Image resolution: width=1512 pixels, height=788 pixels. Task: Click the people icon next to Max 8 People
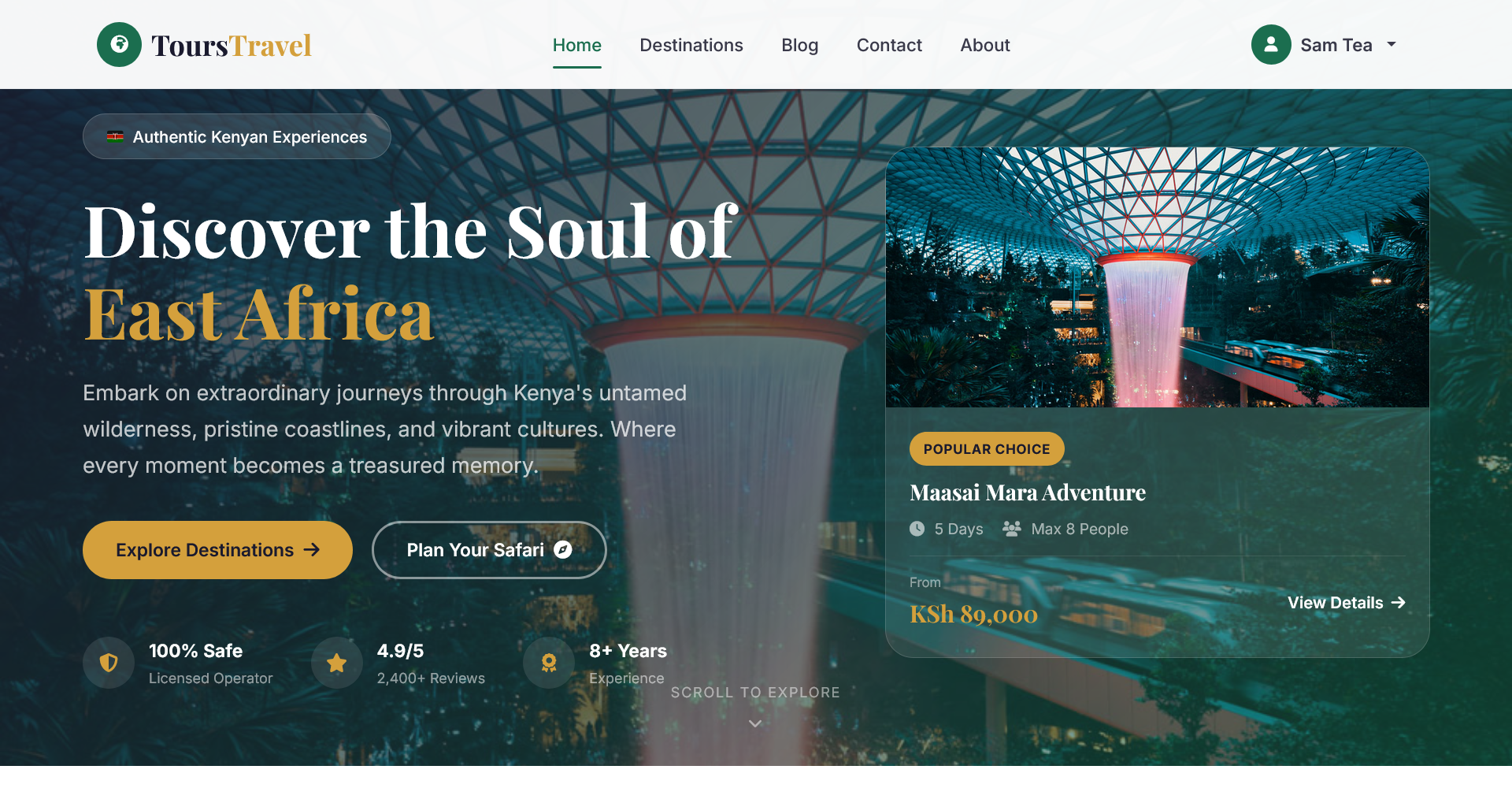[1012, 529]
